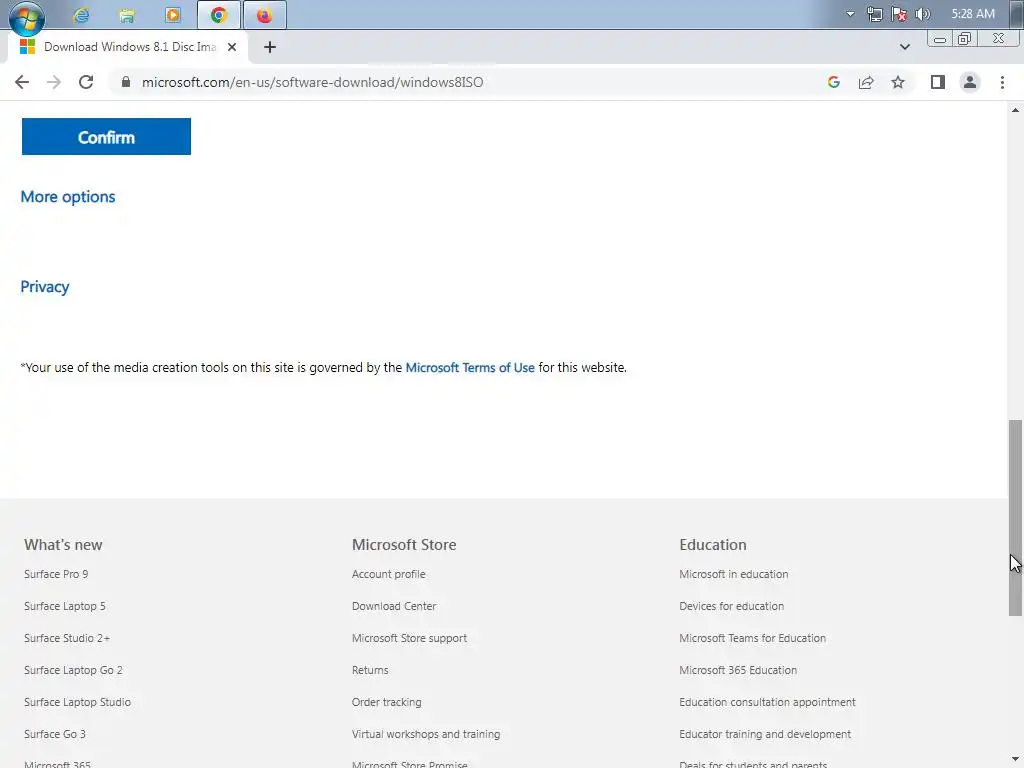Click the scrollbar up arrow
Screen dimensions: 1024x768
click(x=1015, y=110)
